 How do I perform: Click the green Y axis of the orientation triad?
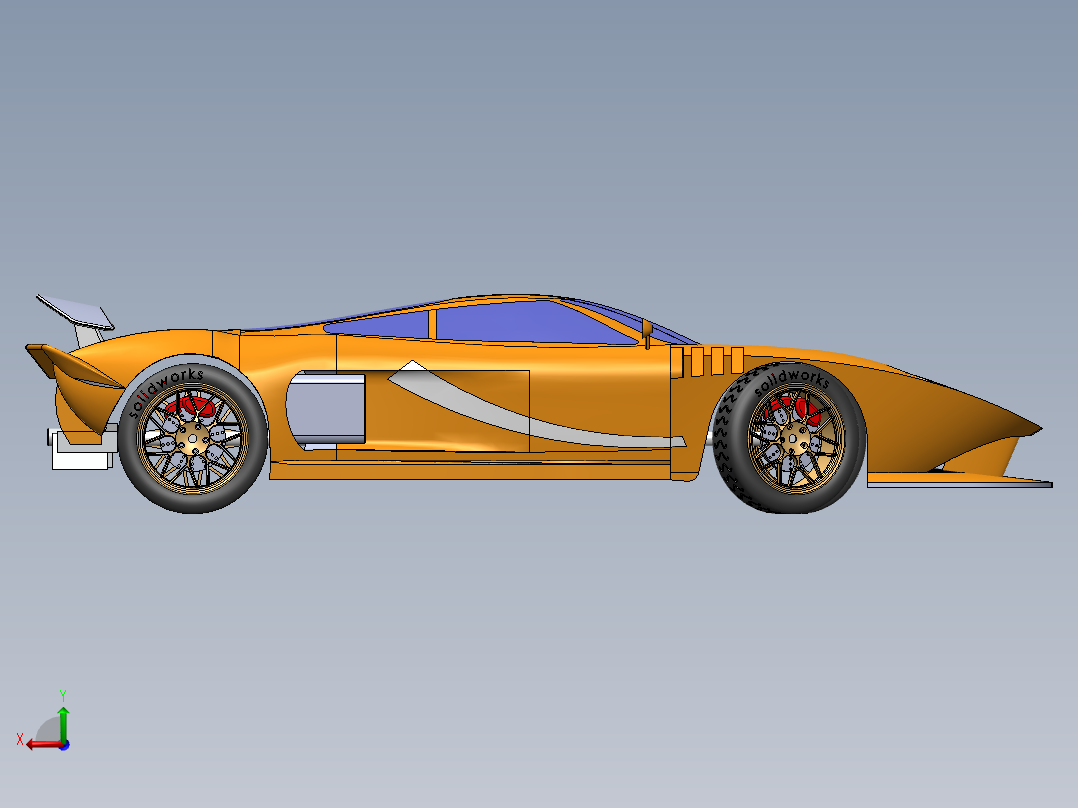pyautogui.click(x=63, y=724)
